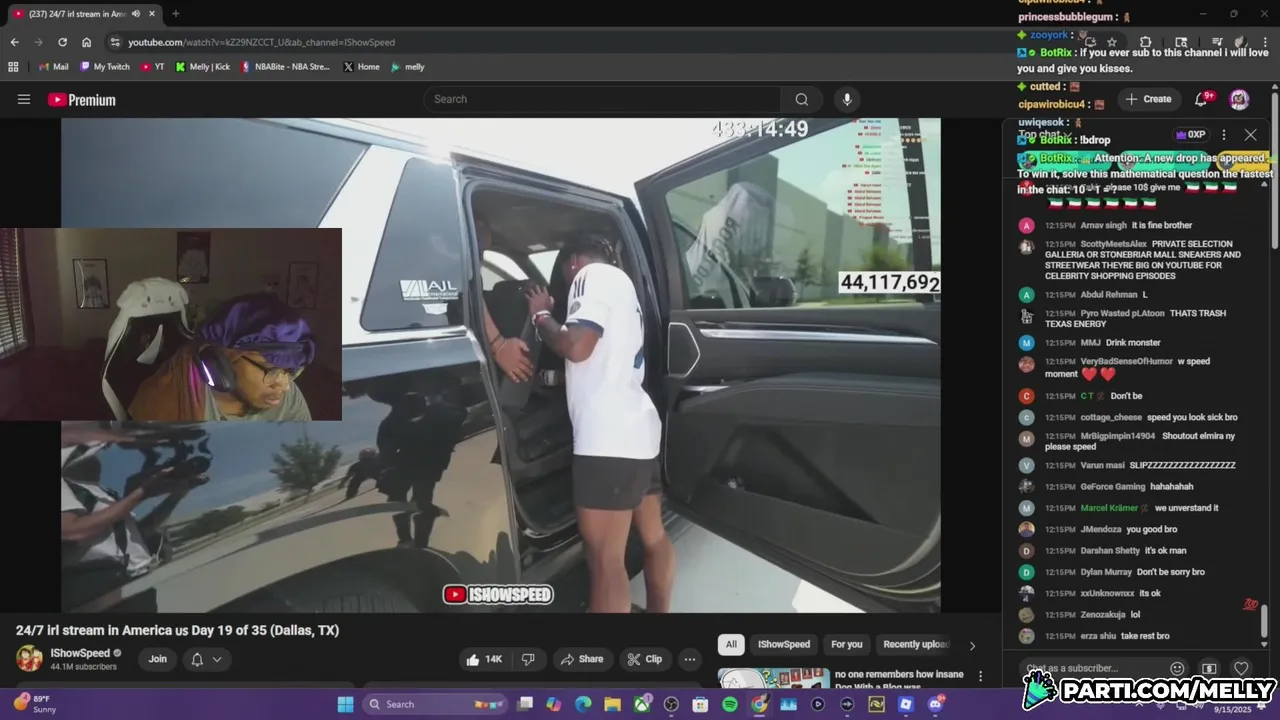The height and width of the screenshot is (720, 1280).
Task: Open the melly bookmark
Action: [x=408, y=67]
